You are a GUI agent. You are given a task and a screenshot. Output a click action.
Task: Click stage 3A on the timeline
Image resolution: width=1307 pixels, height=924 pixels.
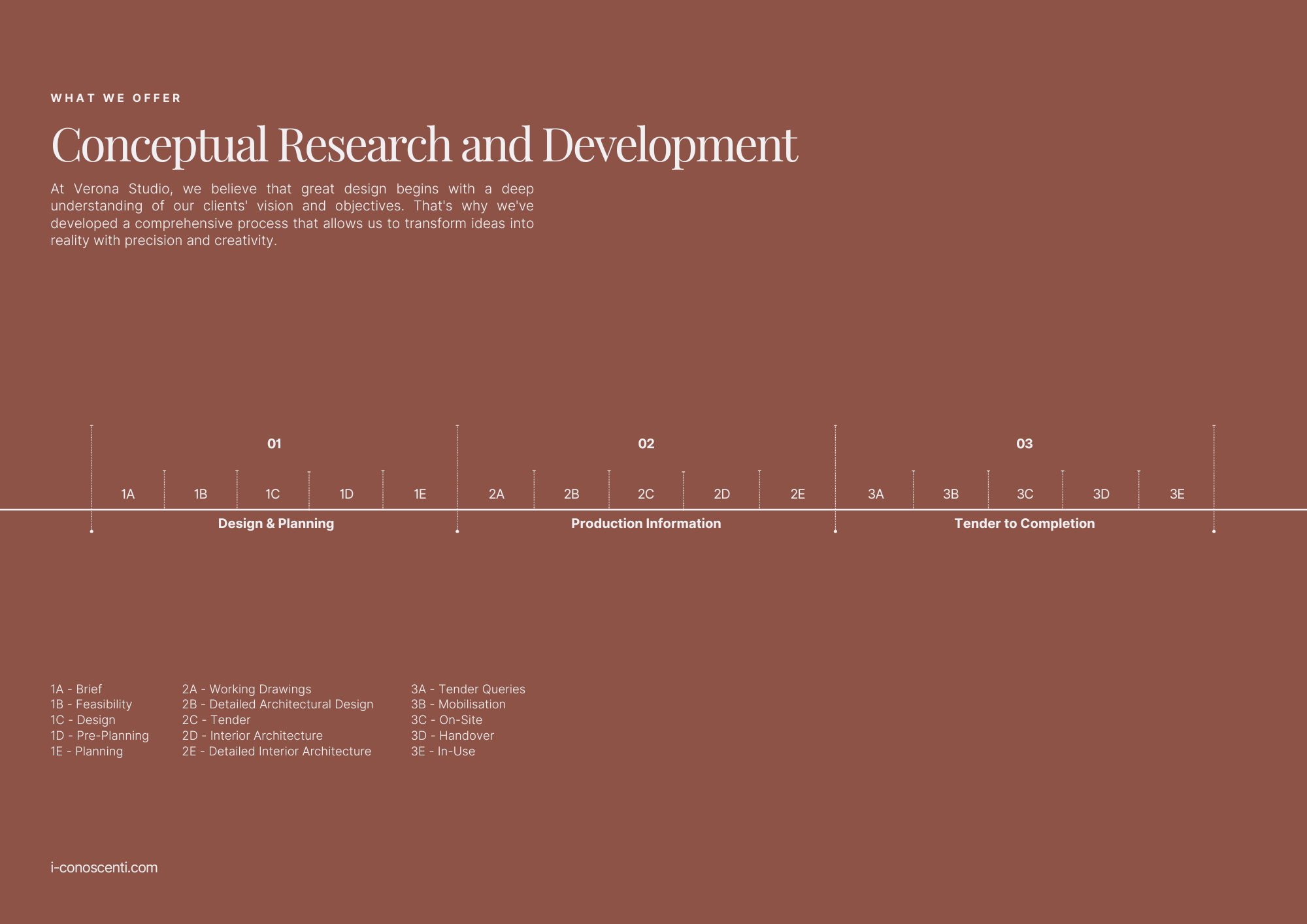pyautogui.click(x=876, y=494)
